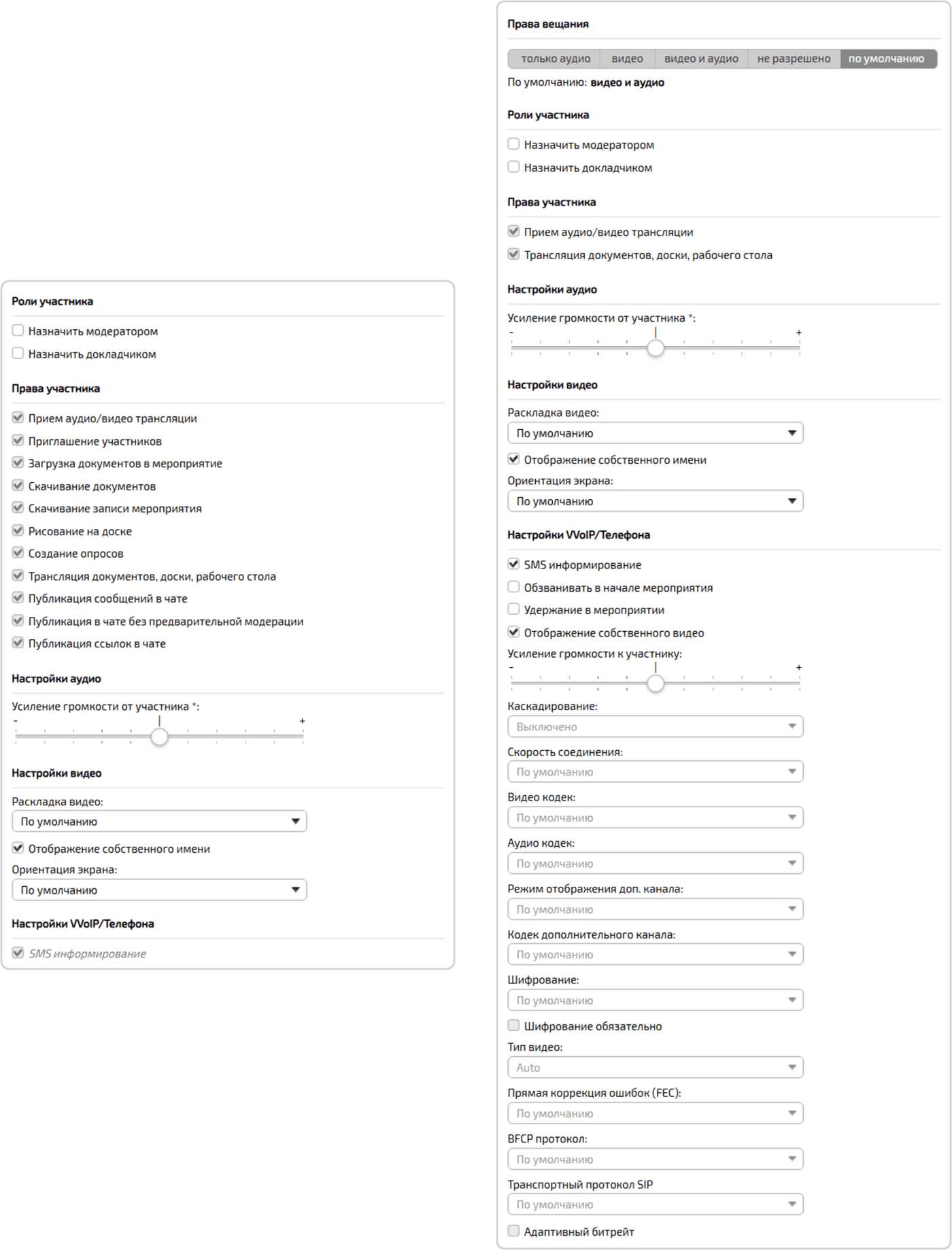952x1250 pixels.
Task: Switch broadcast rights to 'видео и аудио'
Action: [701, 59]
